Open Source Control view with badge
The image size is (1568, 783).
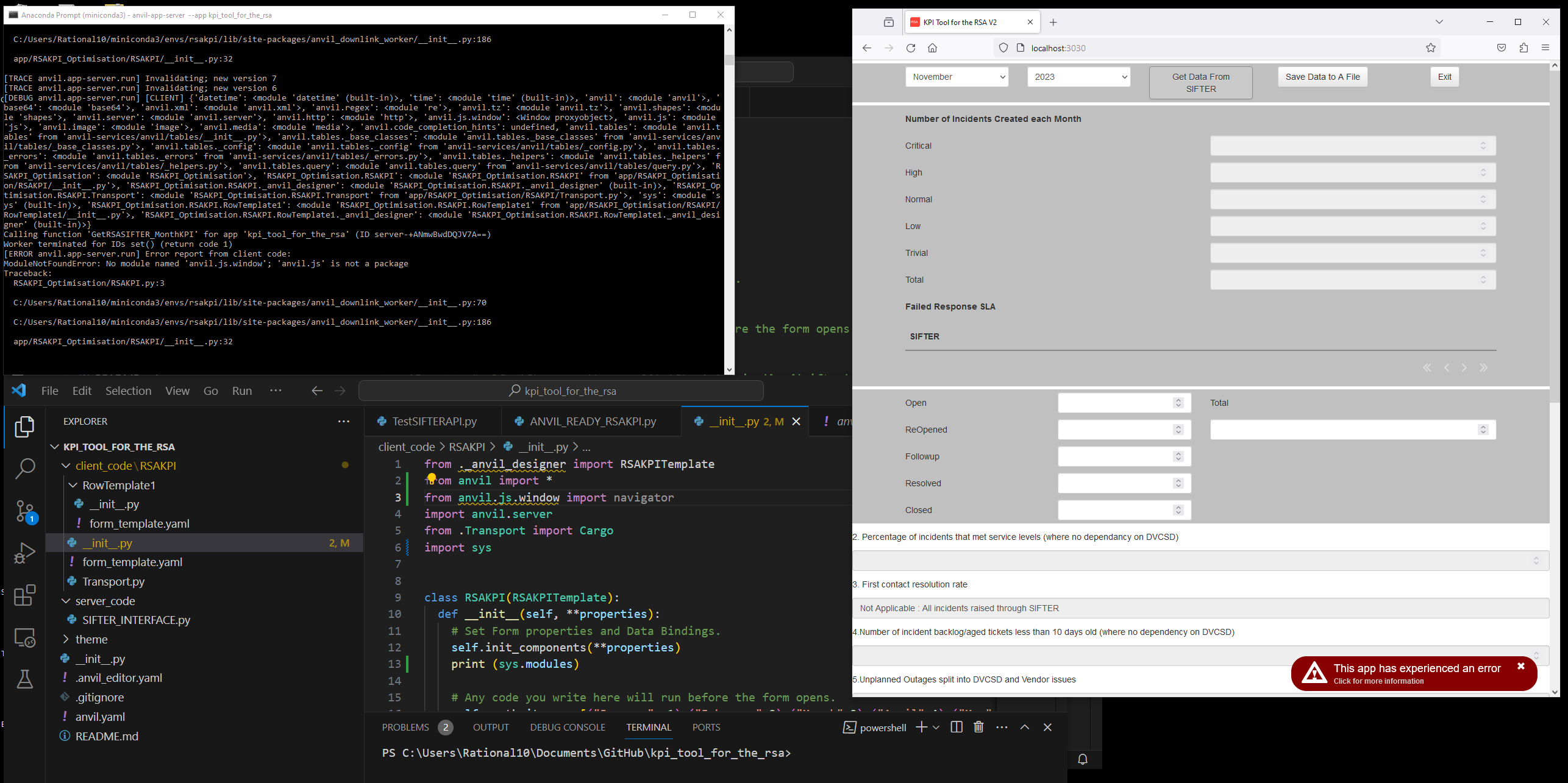24,511
